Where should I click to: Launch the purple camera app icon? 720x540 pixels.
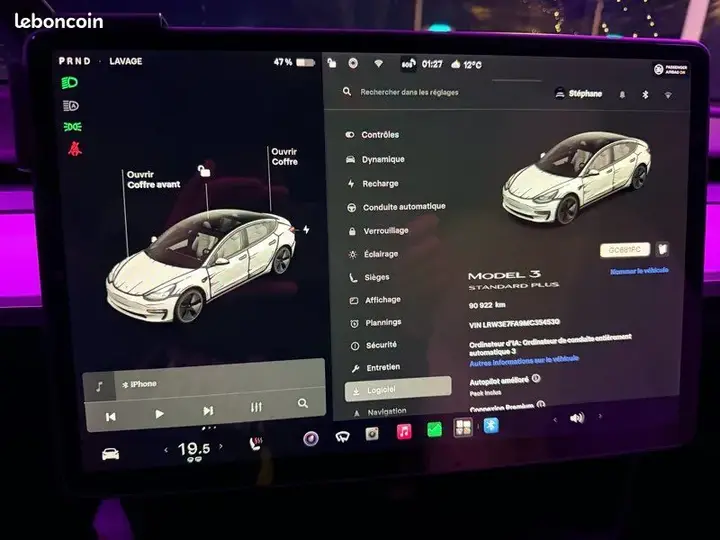coord(311,439)
